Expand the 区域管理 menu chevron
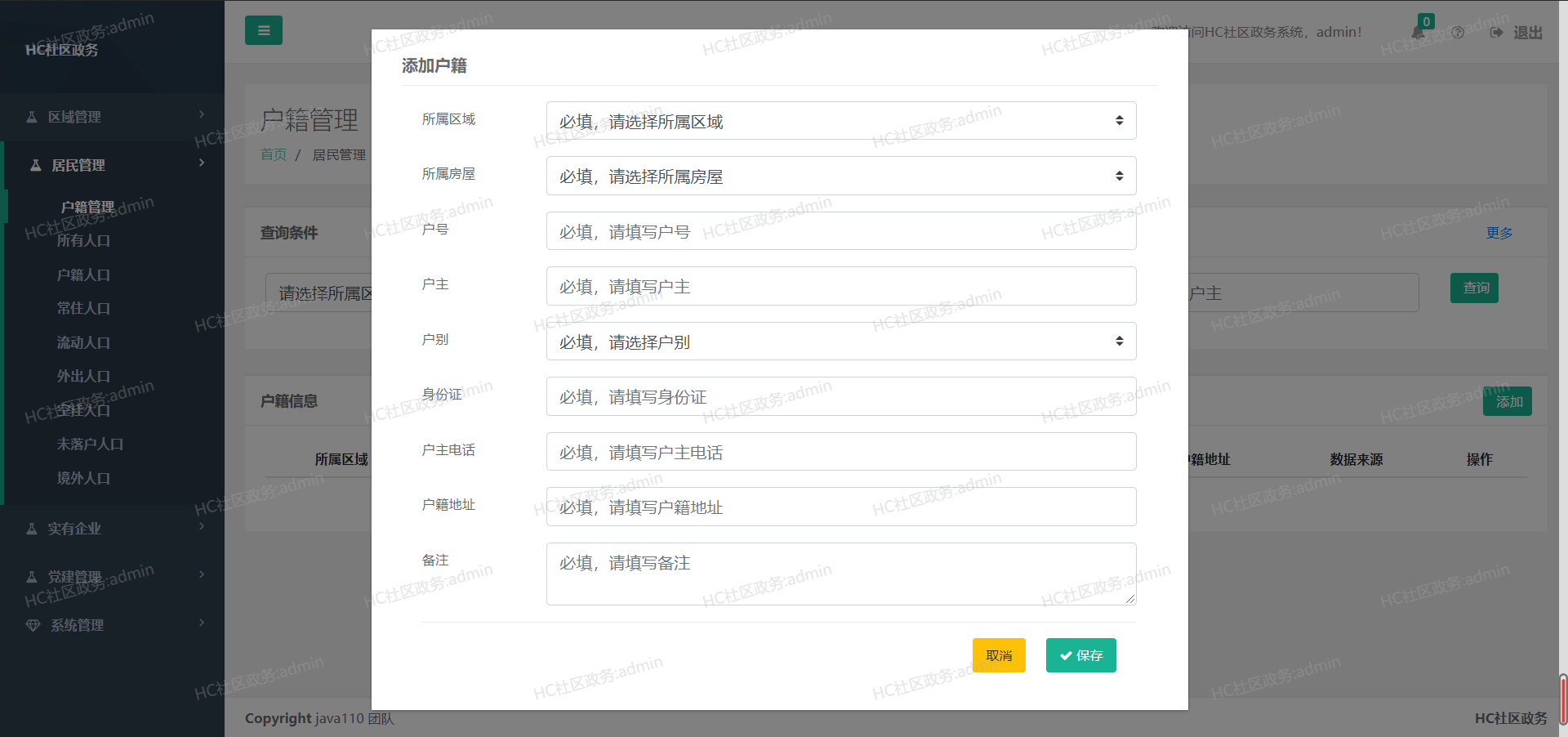This screenshot has height=737, width=1568. [202, 114]
